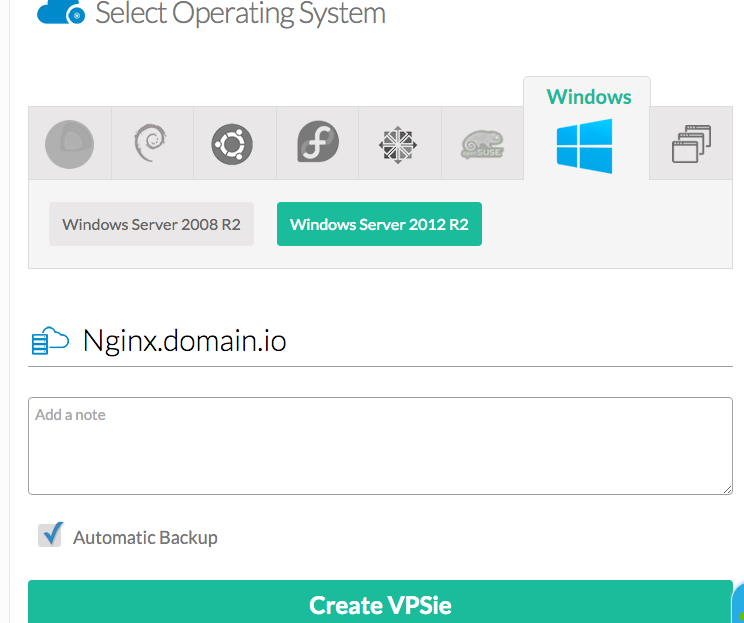Select the Debian OS icon tab
Image resolution: width=744 pixels, height=623 pixels.
point(152,143)
